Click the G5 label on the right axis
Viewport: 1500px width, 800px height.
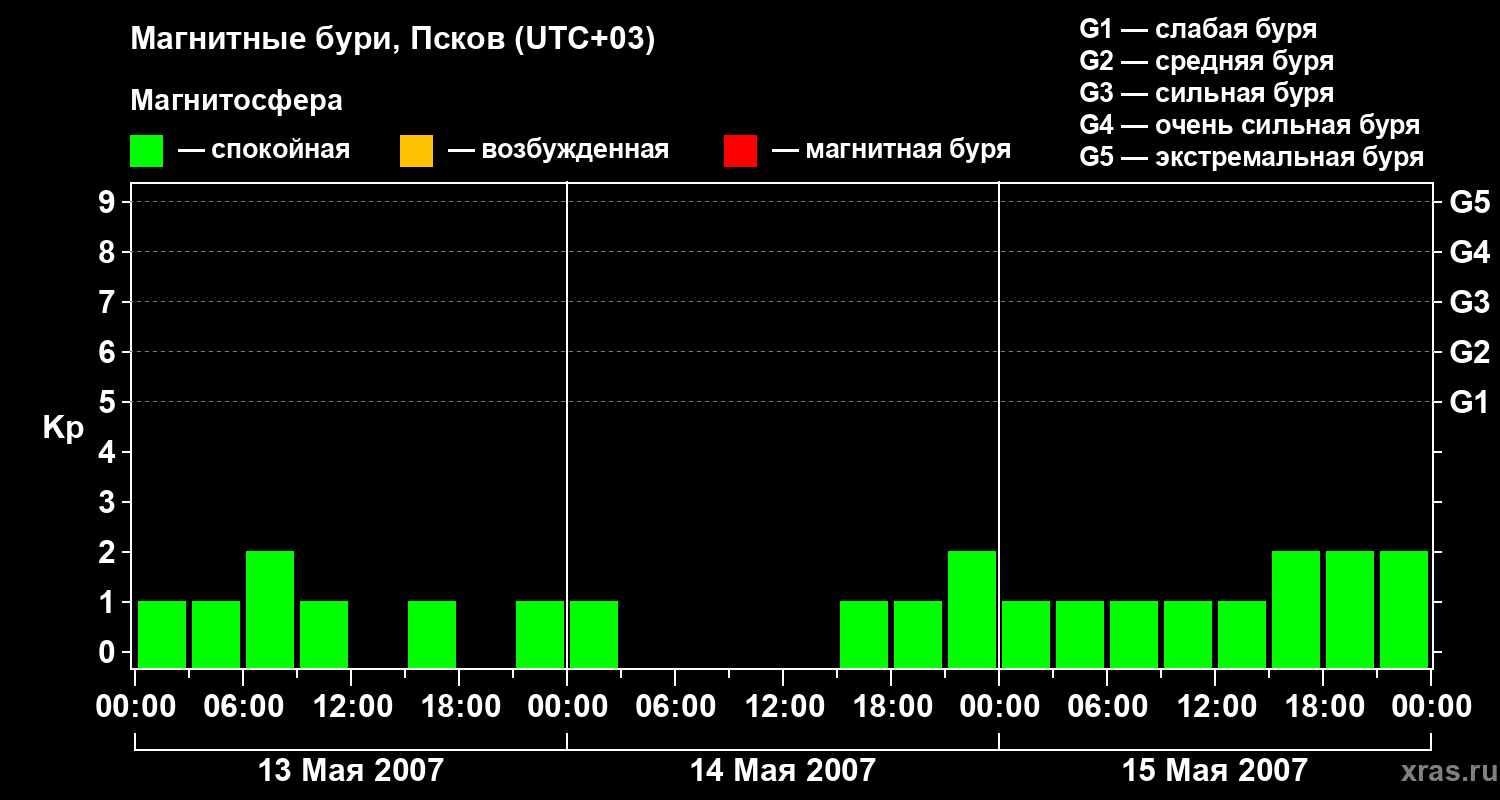[1470, 202]
